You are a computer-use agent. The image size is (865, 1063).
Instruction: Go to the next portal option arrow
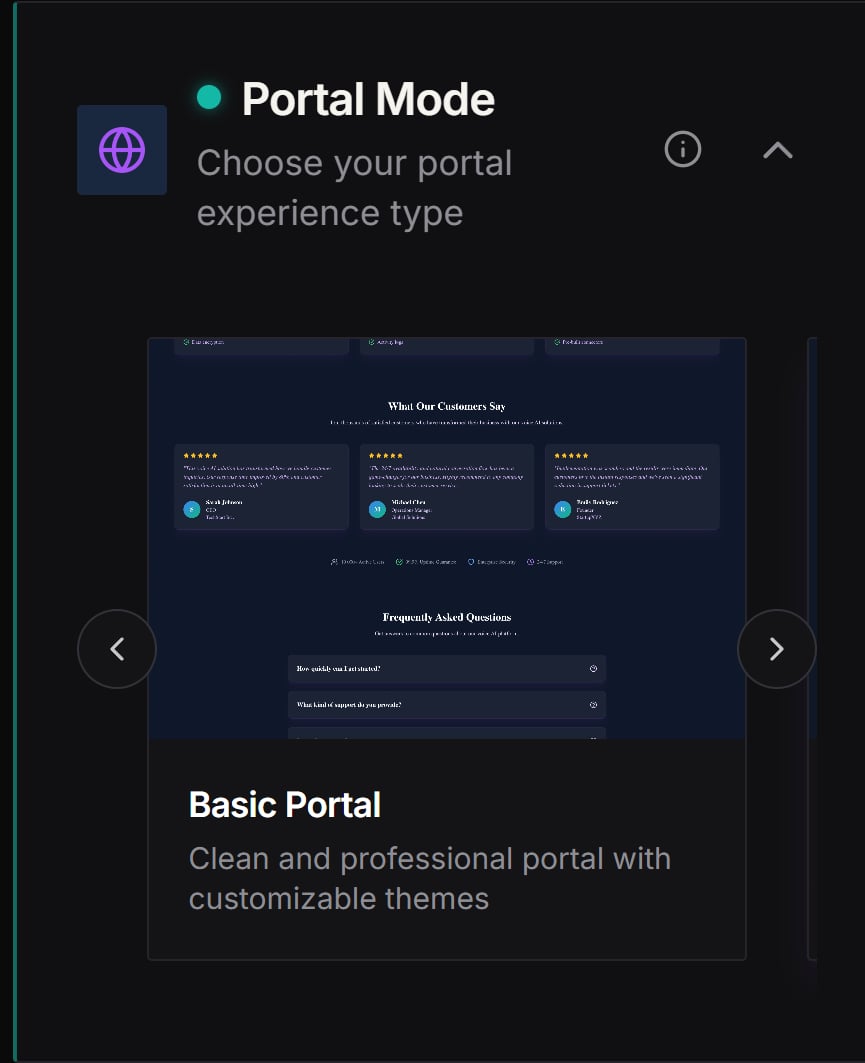tap(777, 649)
